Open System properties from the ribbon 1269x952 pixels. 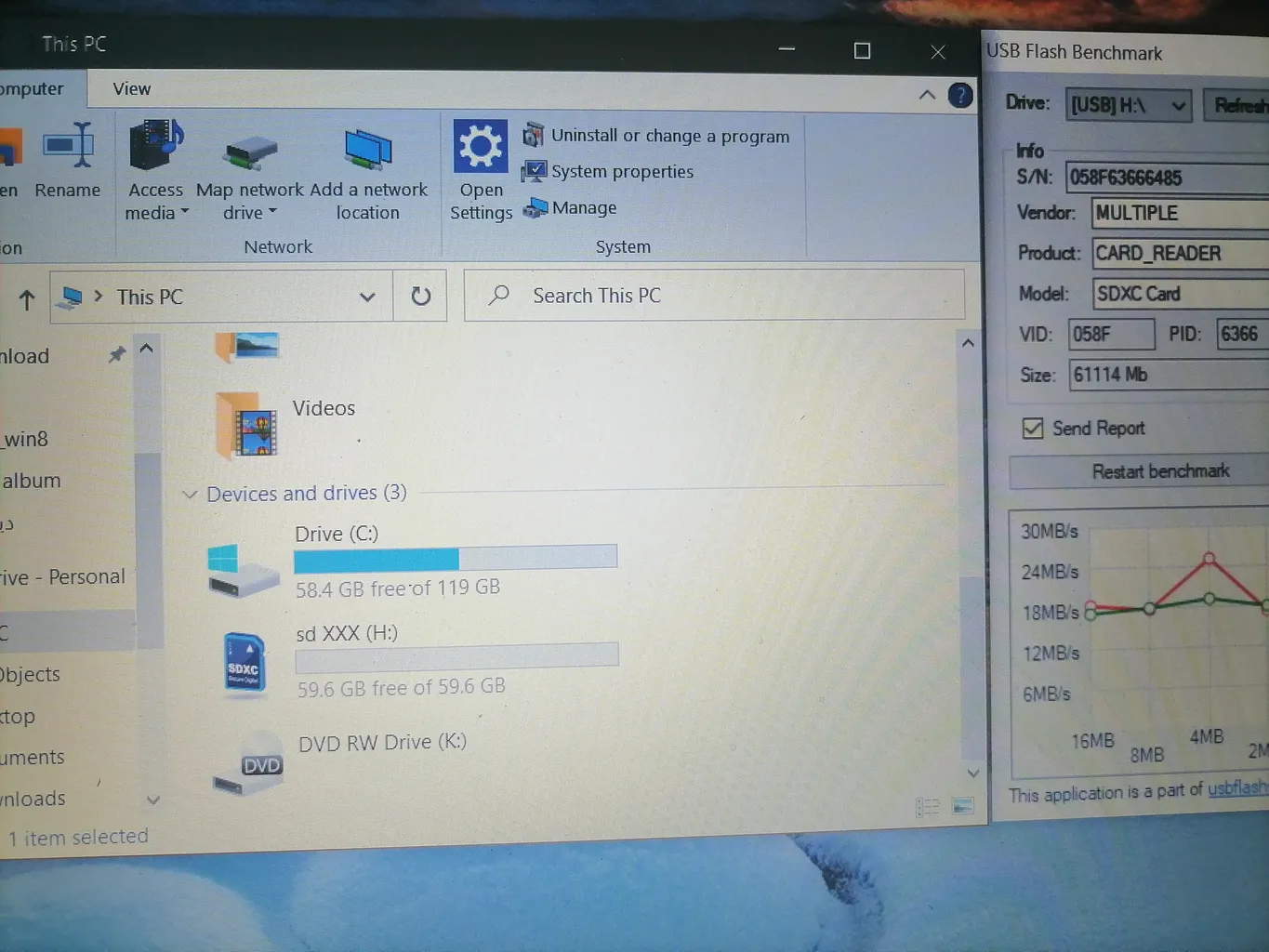point(621,172)
